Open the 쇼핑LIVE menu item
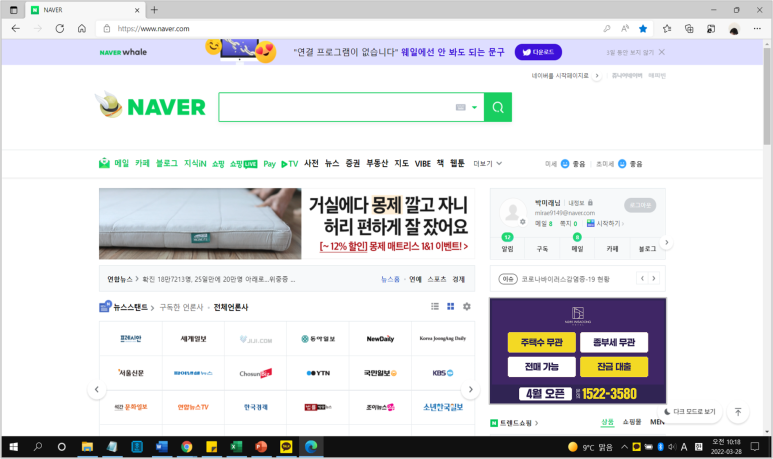 pyautogui.click(x=244, y=164)
